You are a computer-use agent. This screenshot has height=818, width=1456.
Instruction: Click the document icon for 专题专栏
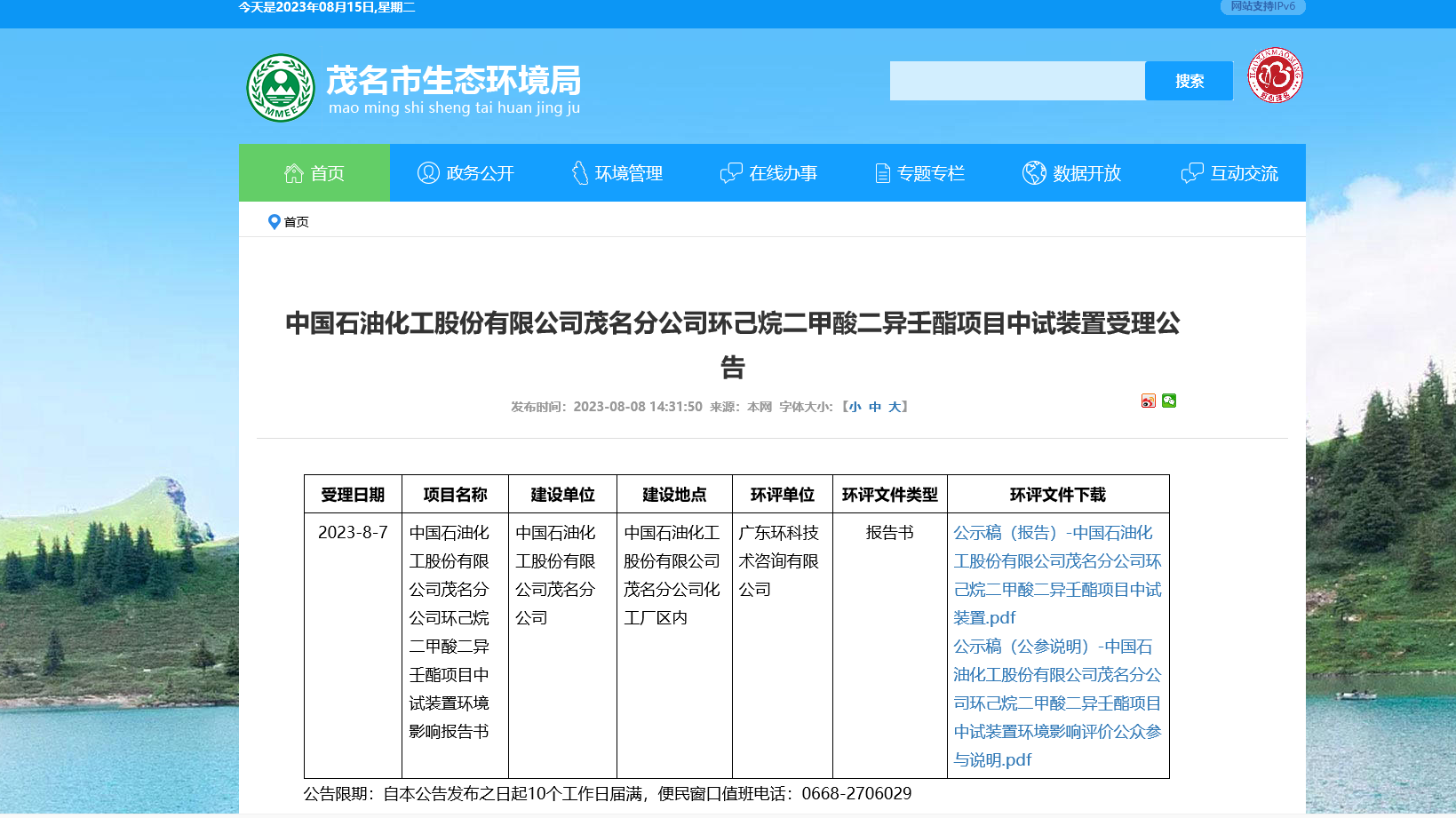[x=882, y=173]
